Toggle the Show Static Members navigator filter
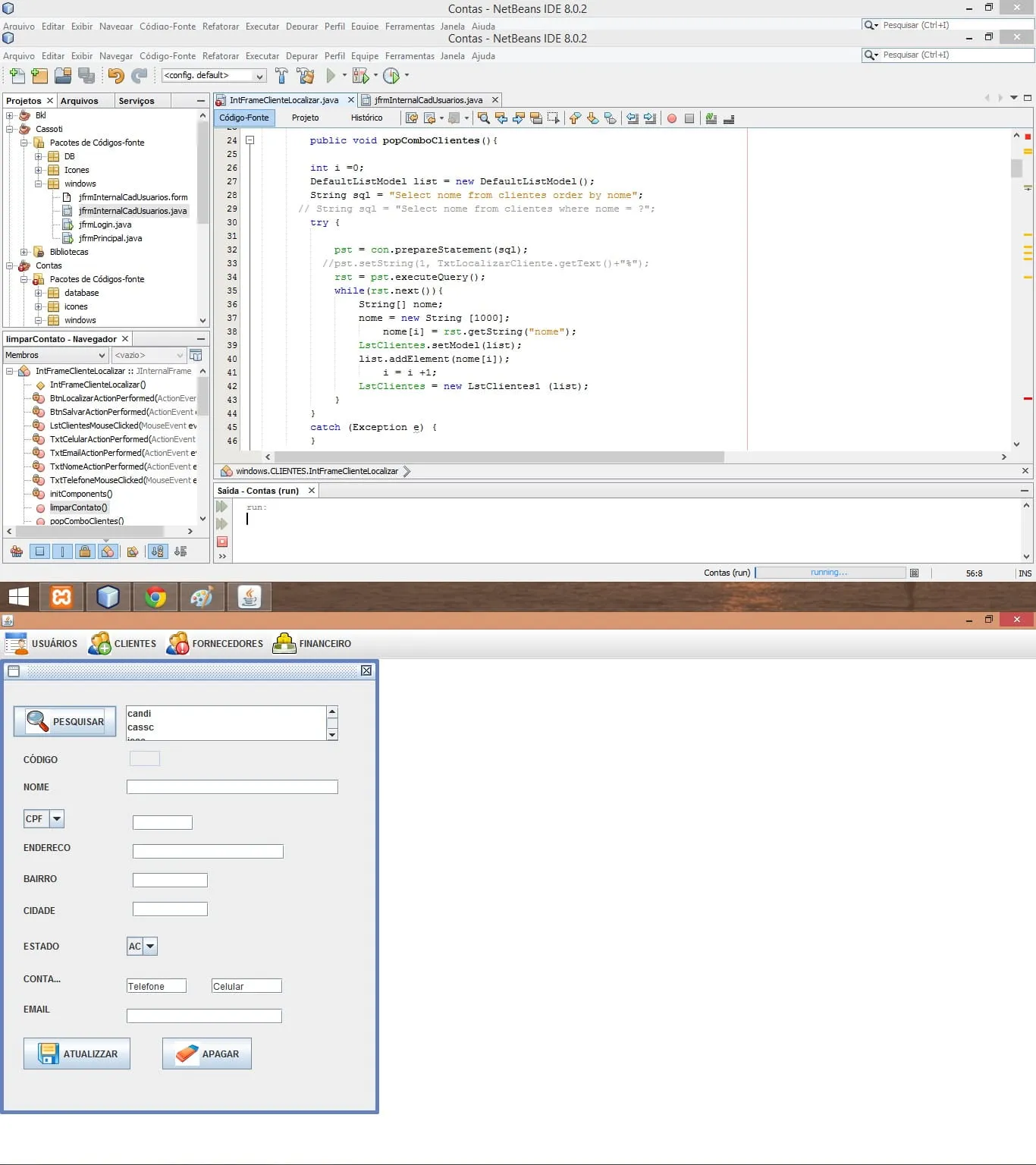1036x1165 pixels. [62, 551]
